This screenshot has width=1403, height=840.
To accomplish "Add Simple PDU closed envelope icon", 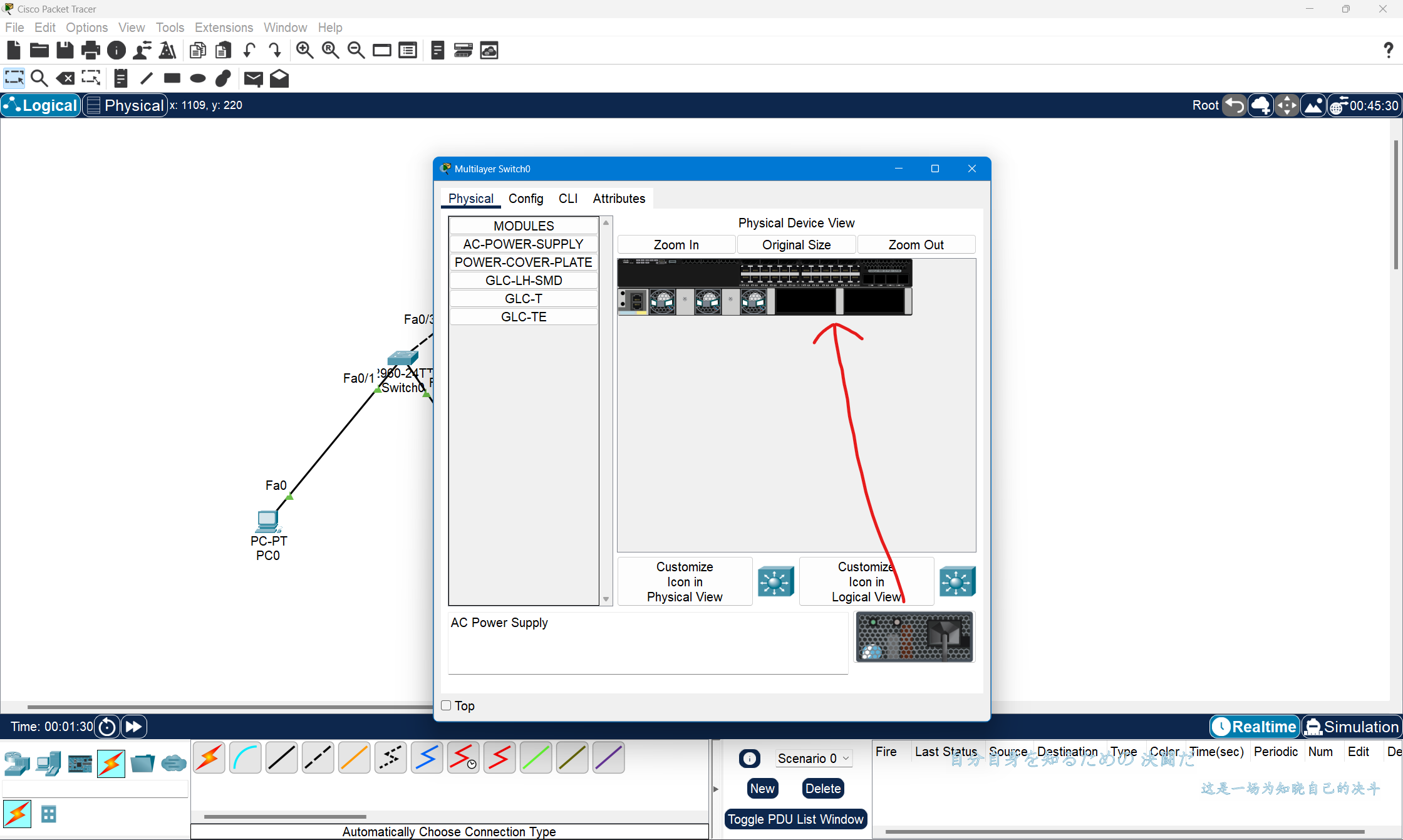I will (x=254, y=78).
